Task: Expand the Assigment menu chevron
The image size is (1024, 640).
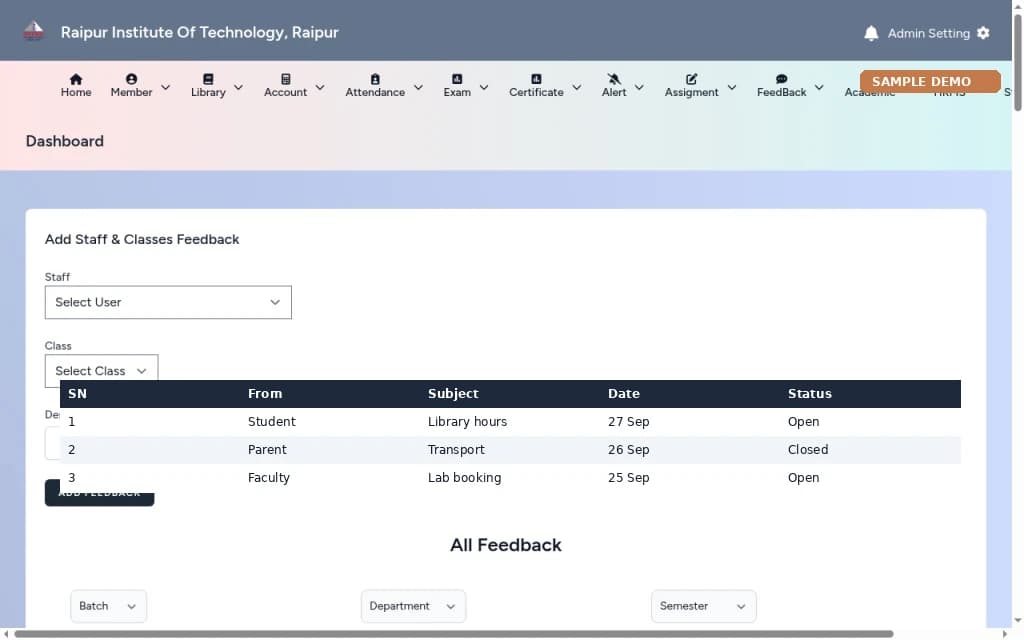Action: (x=732, y=87)
